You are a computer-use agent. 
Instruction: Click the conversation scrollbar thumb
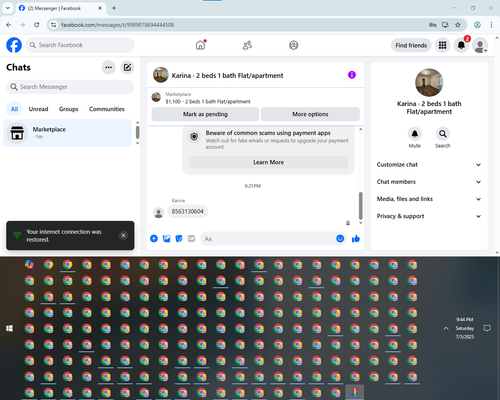click(x=360, y=205)
